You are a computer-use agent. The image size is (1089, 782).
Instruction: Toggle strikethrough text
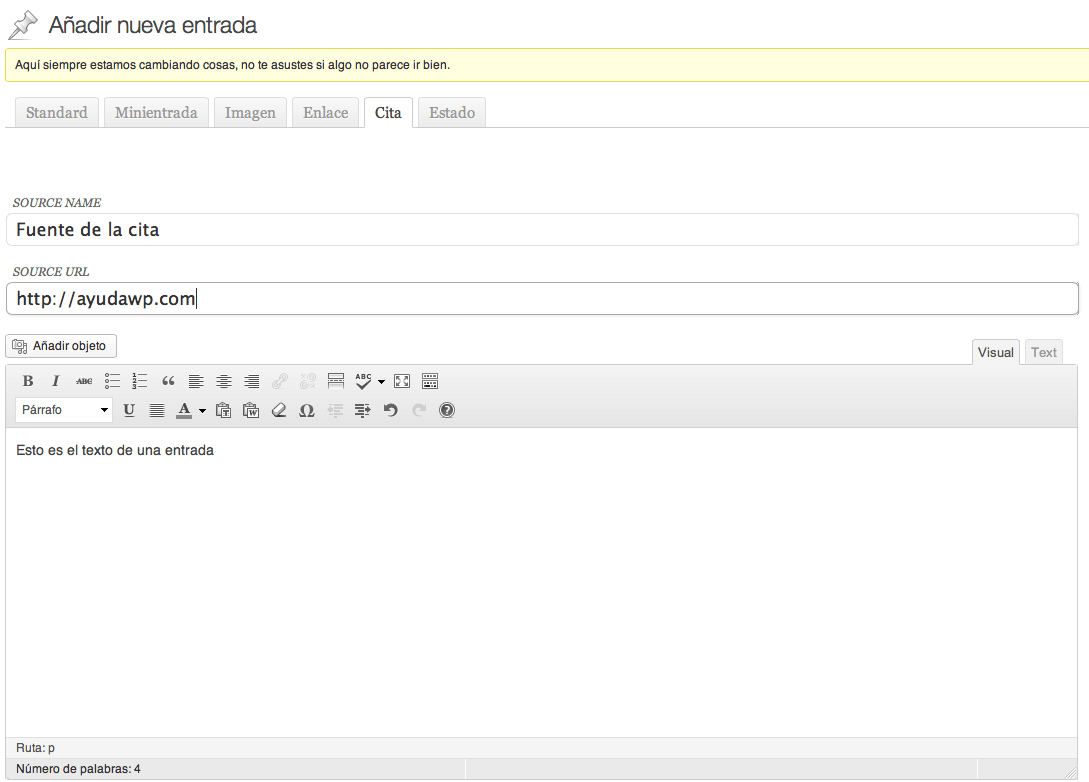click(84, 381)
